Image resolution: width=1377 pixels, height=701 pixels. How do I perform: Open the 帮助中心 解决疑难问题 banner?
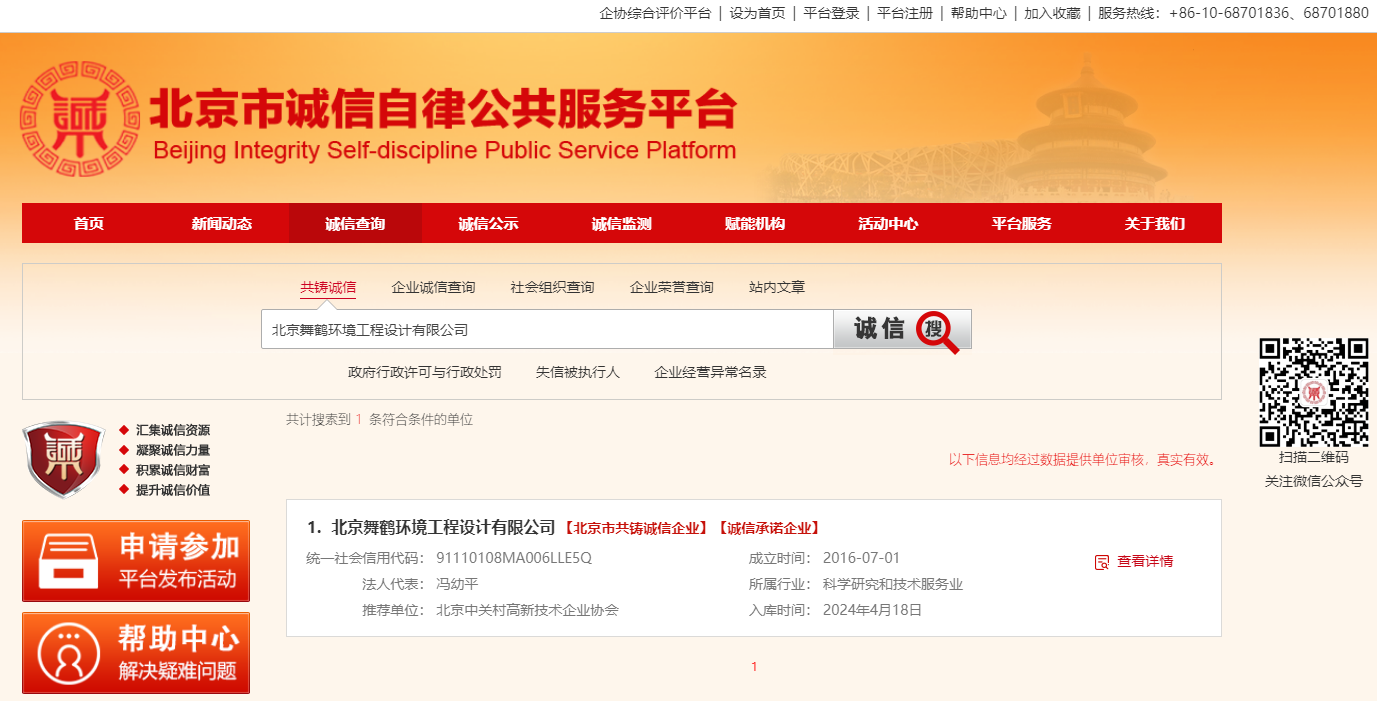coord(136,653)
